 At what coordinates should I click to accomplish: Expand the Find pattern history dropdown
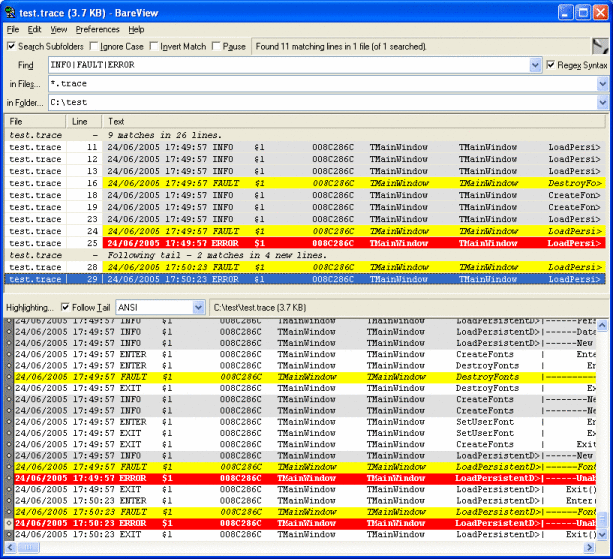coord(537,65)
